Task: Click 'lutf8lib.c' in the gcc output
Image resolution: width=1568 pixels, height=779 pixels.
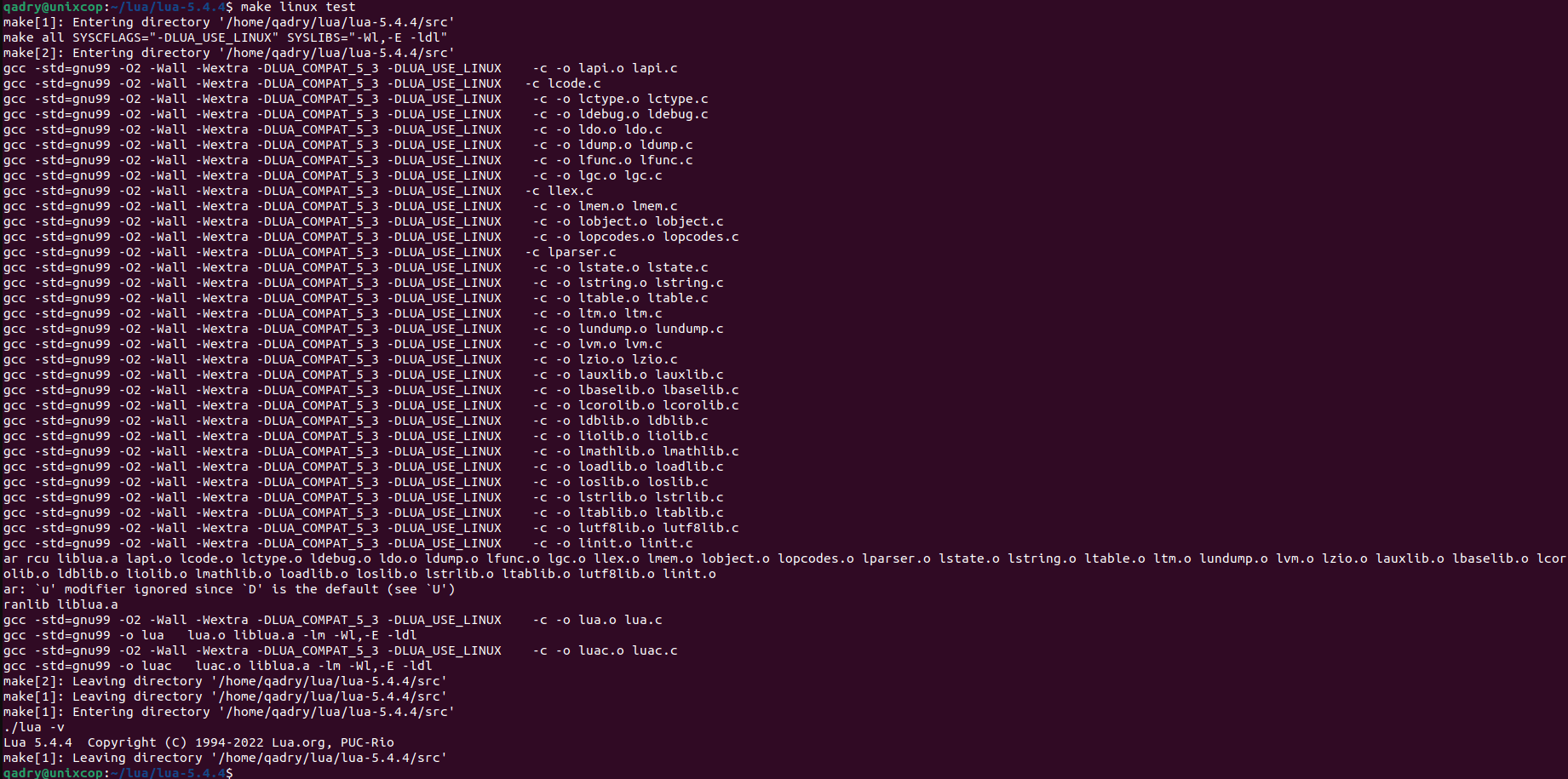Action: (x=701, y=528)
